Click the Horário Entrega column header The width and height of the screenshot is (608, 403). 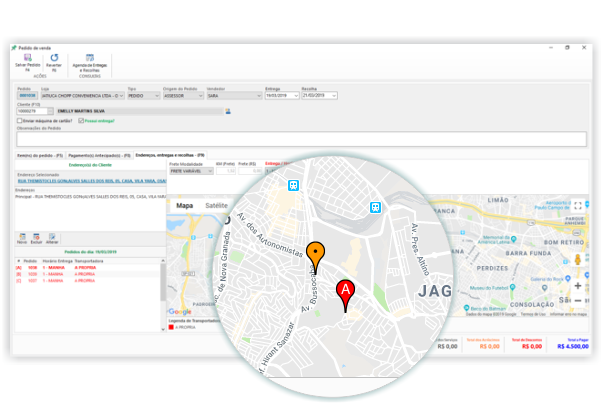click(57, 261)
